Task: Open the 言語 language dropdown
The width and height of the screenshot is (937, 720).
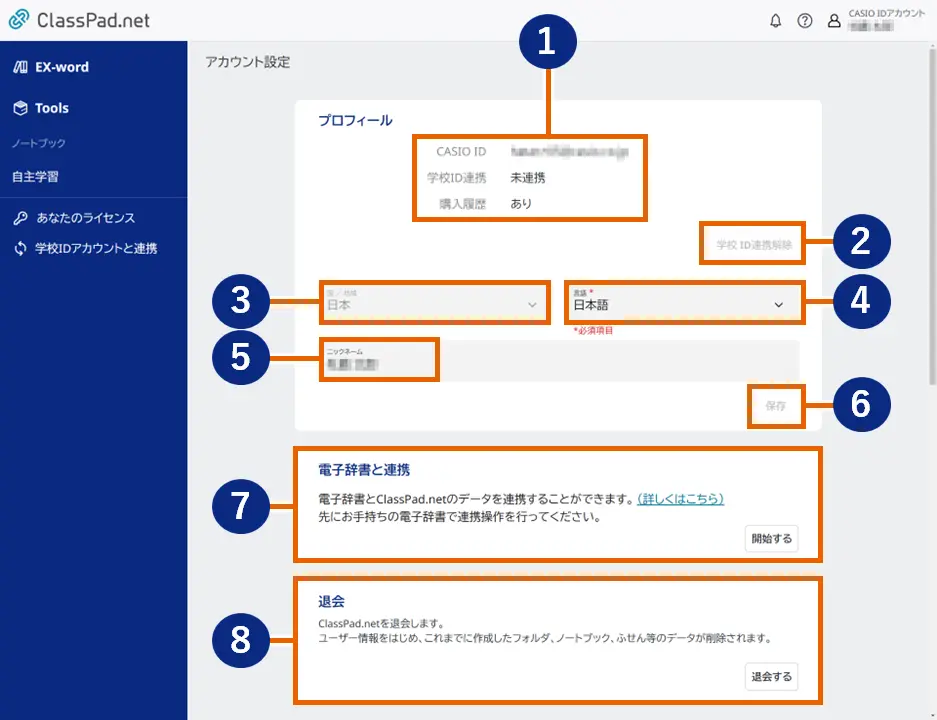Action: pos(684,302)
